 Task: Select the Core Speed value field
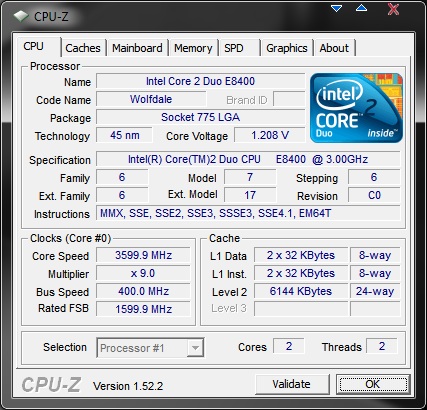(143, 255)
